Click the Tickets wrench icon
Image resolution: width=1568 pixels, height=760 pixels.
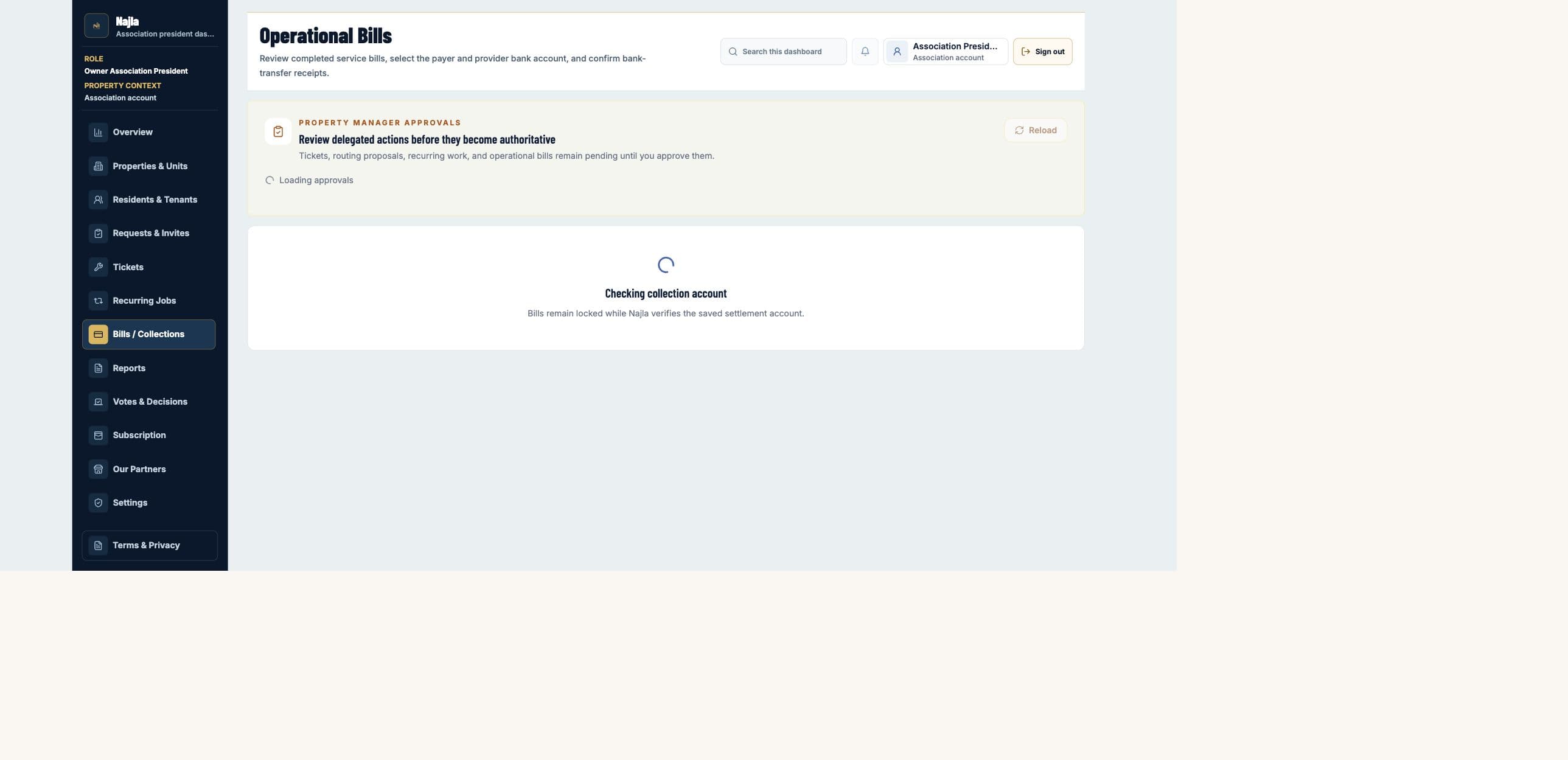[98, 267]
